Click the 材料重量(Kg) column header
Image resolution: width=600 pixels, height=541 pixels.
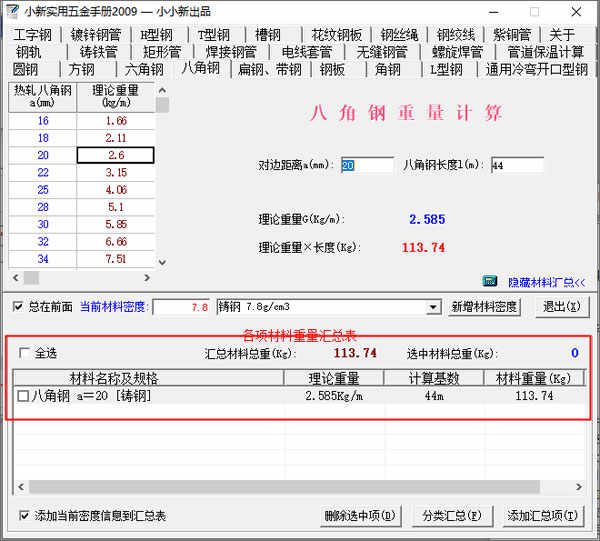click(x=533, y=378)
